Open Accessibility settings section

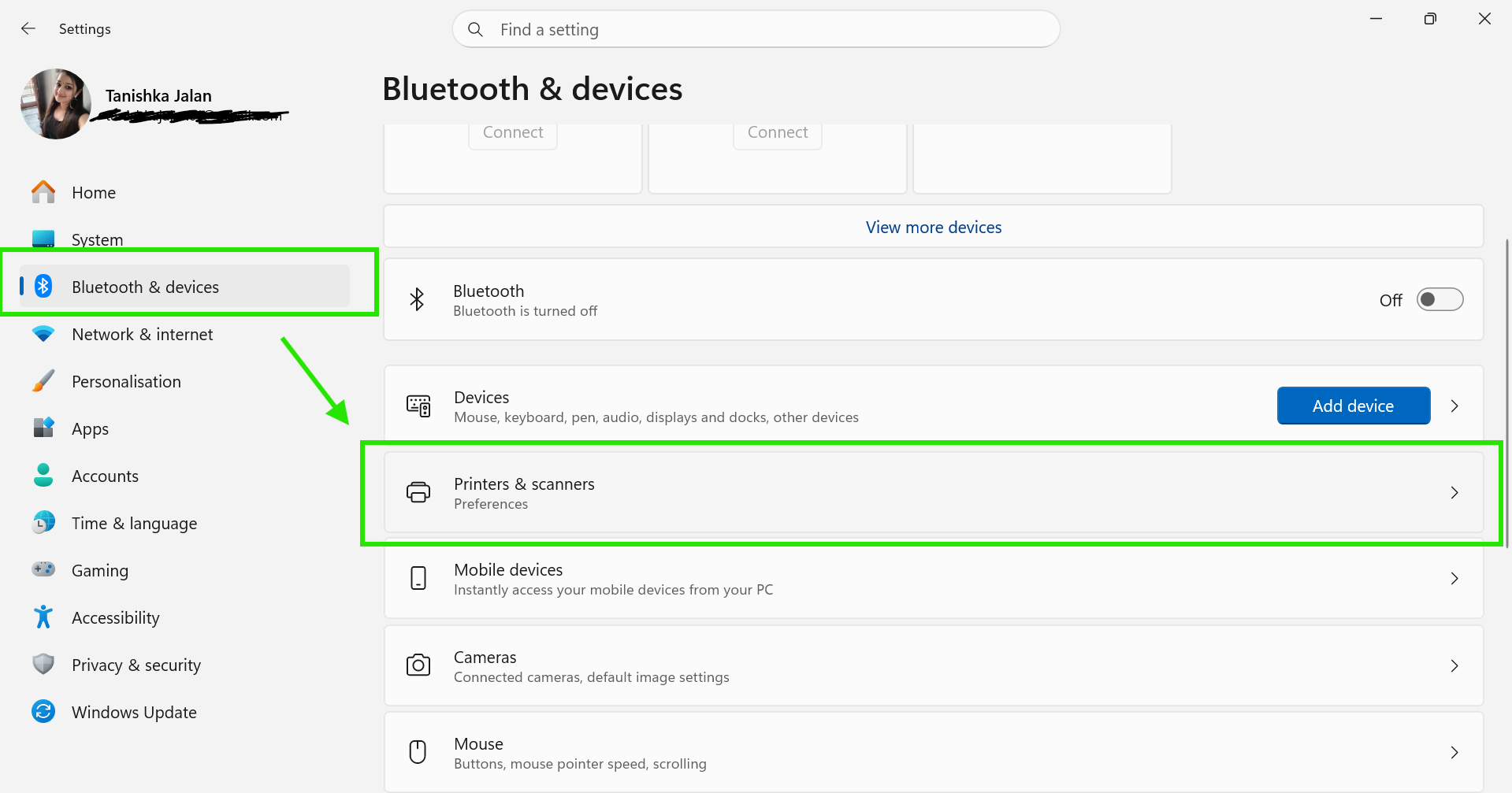tap(185, 617)
